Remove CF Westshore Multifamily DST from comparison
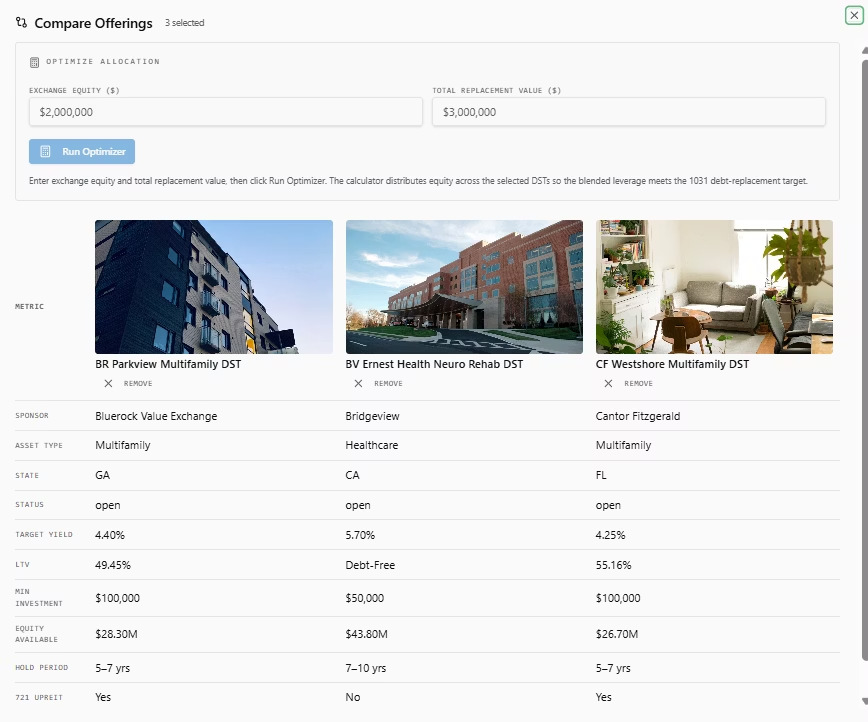 coord(628,383)
